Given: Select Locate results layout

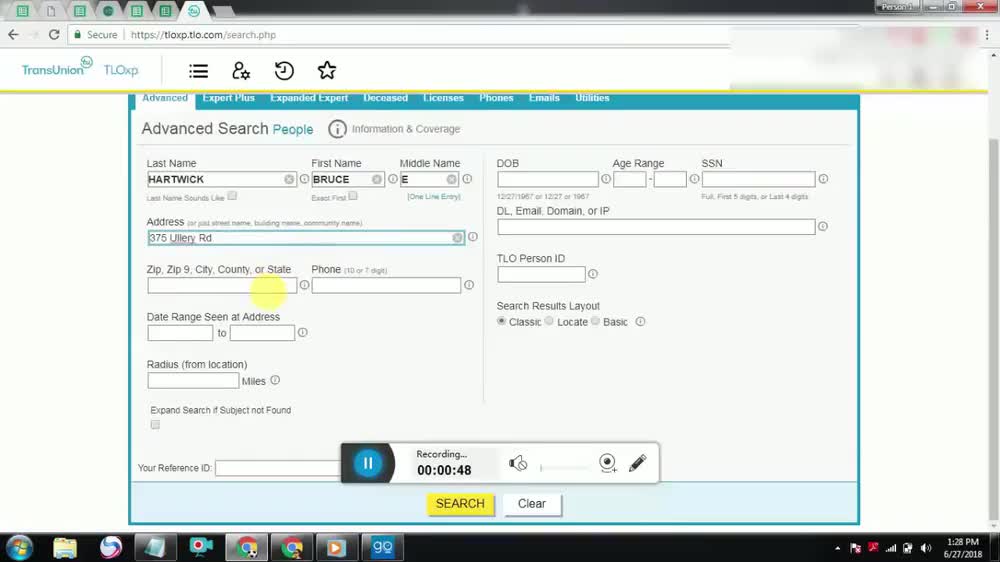Looking at the screenshot, I should 549,321.
